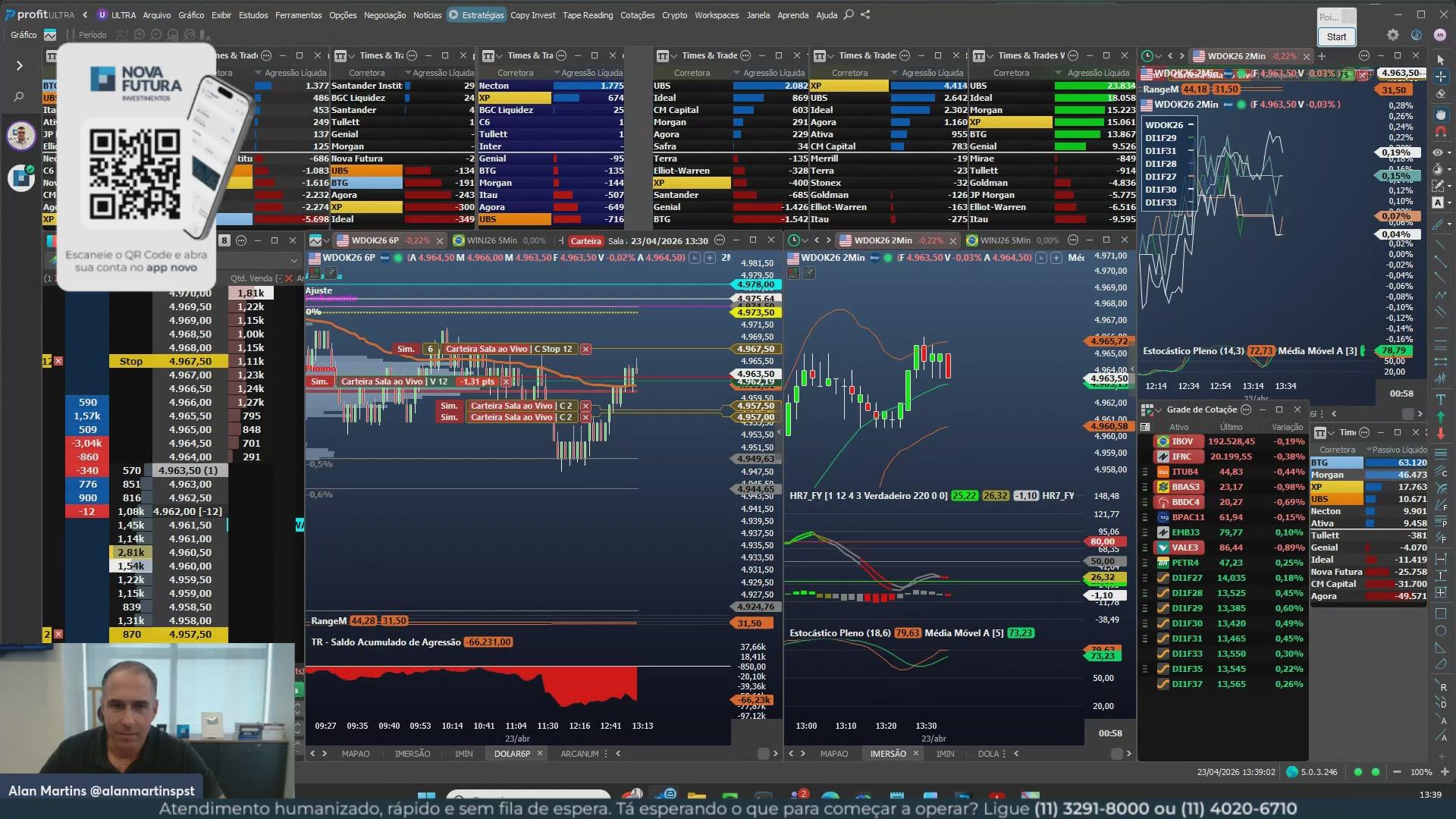Click the red sell arrow tool

coord(1440,434)
